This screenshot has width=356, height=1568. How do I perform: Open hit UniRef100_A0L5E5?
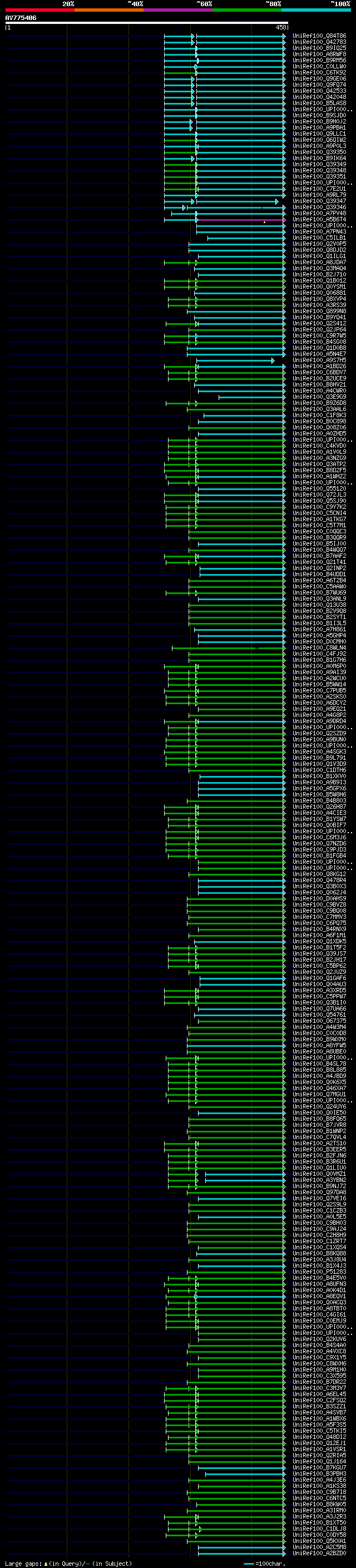319,1216
